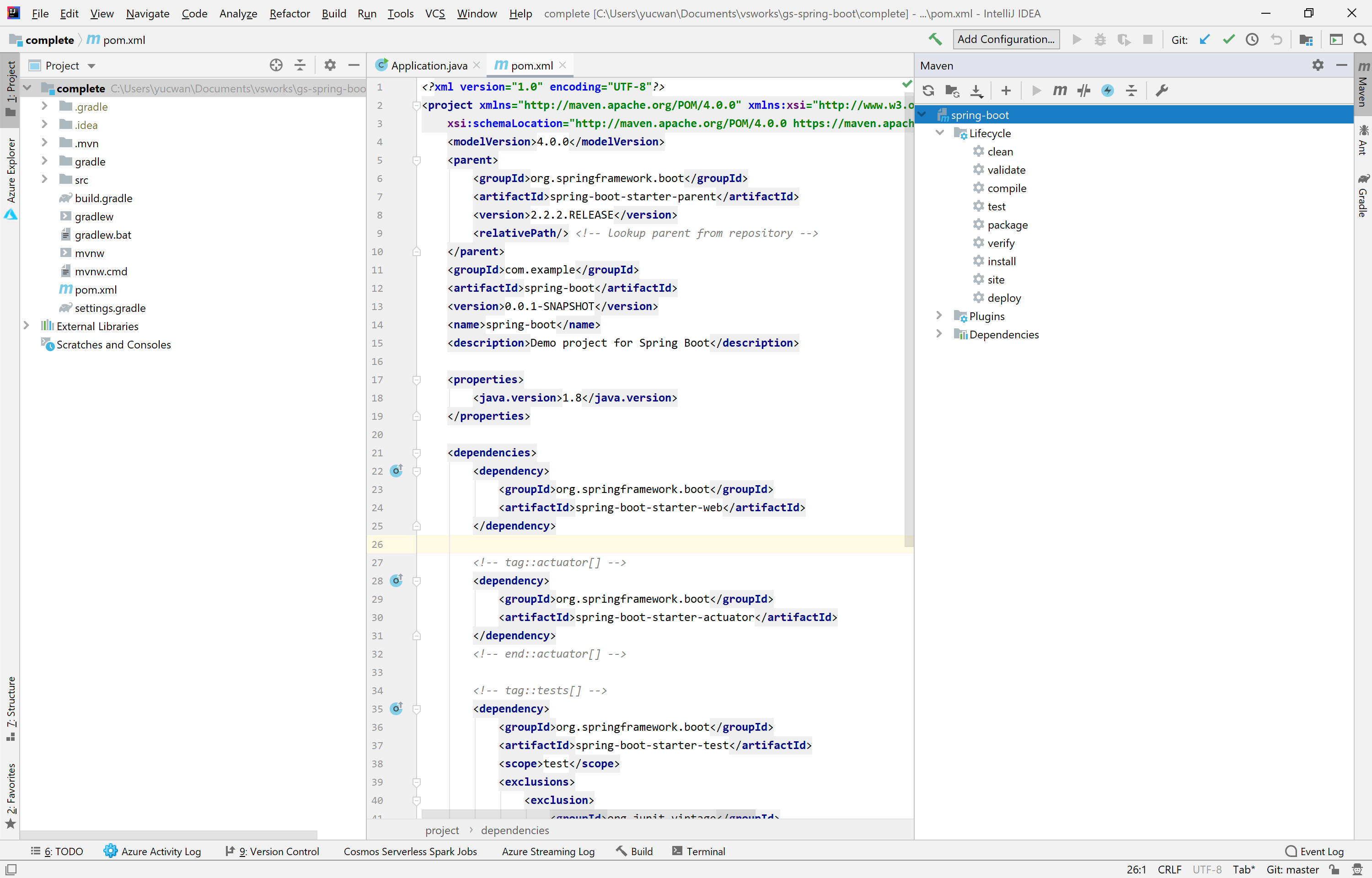Click the Build option in bottom status bar
Screen dimensions: 1372x878
click(x=634, y=851)
